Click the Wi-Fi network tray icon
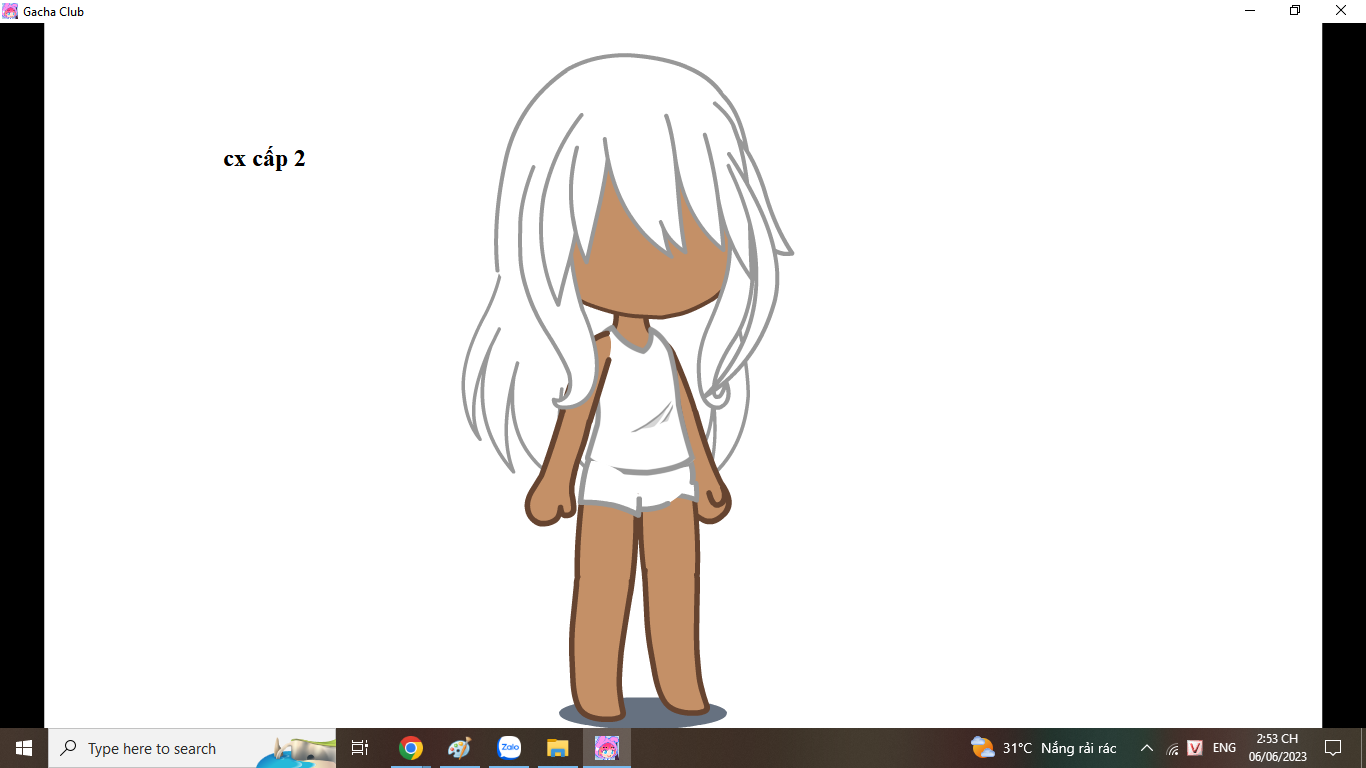The width and height of the screenshot is (1366, 768). (1172, 748)
